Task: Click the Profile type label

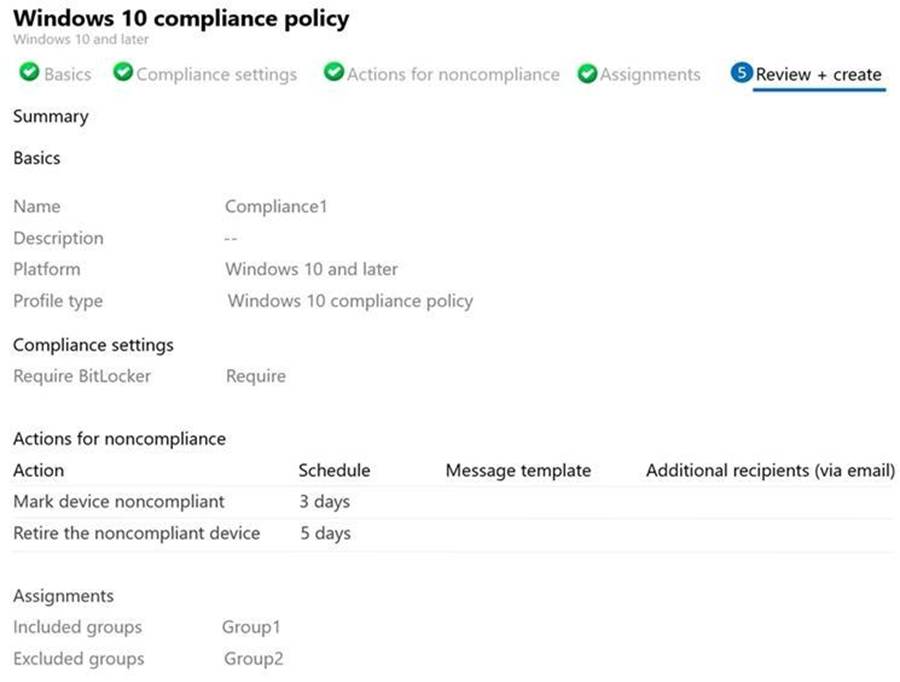Action: (x=58, y=301)
